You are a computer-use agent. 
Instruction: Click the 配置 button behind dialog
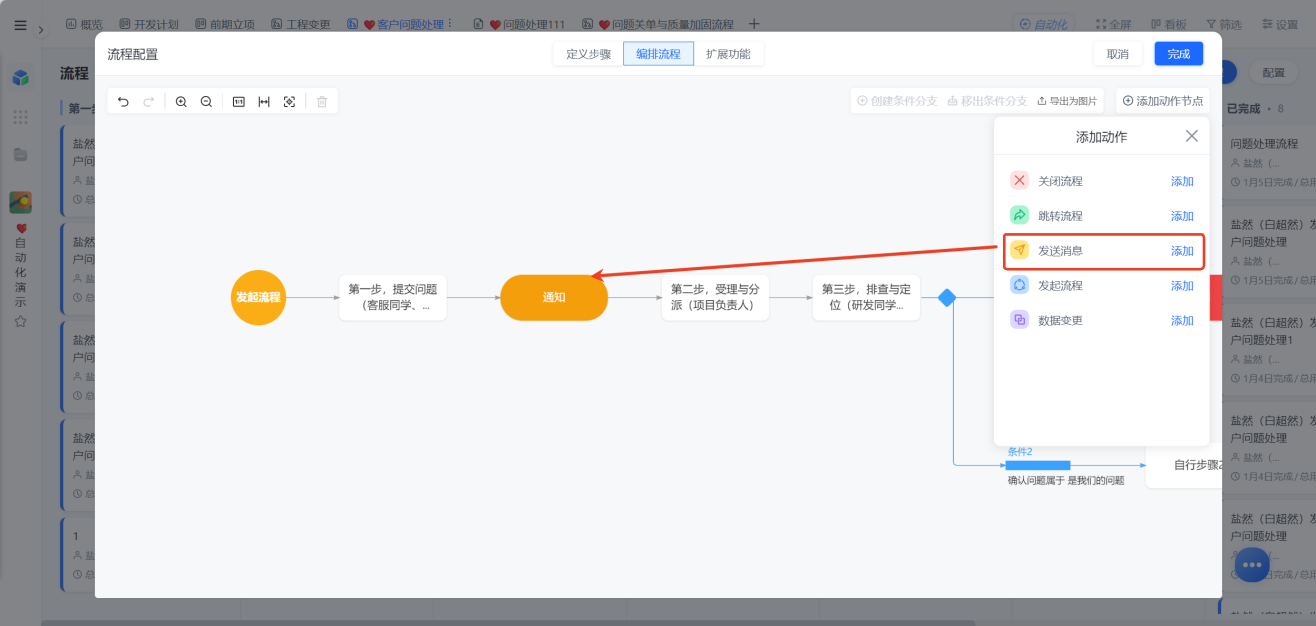point(1273,72)
